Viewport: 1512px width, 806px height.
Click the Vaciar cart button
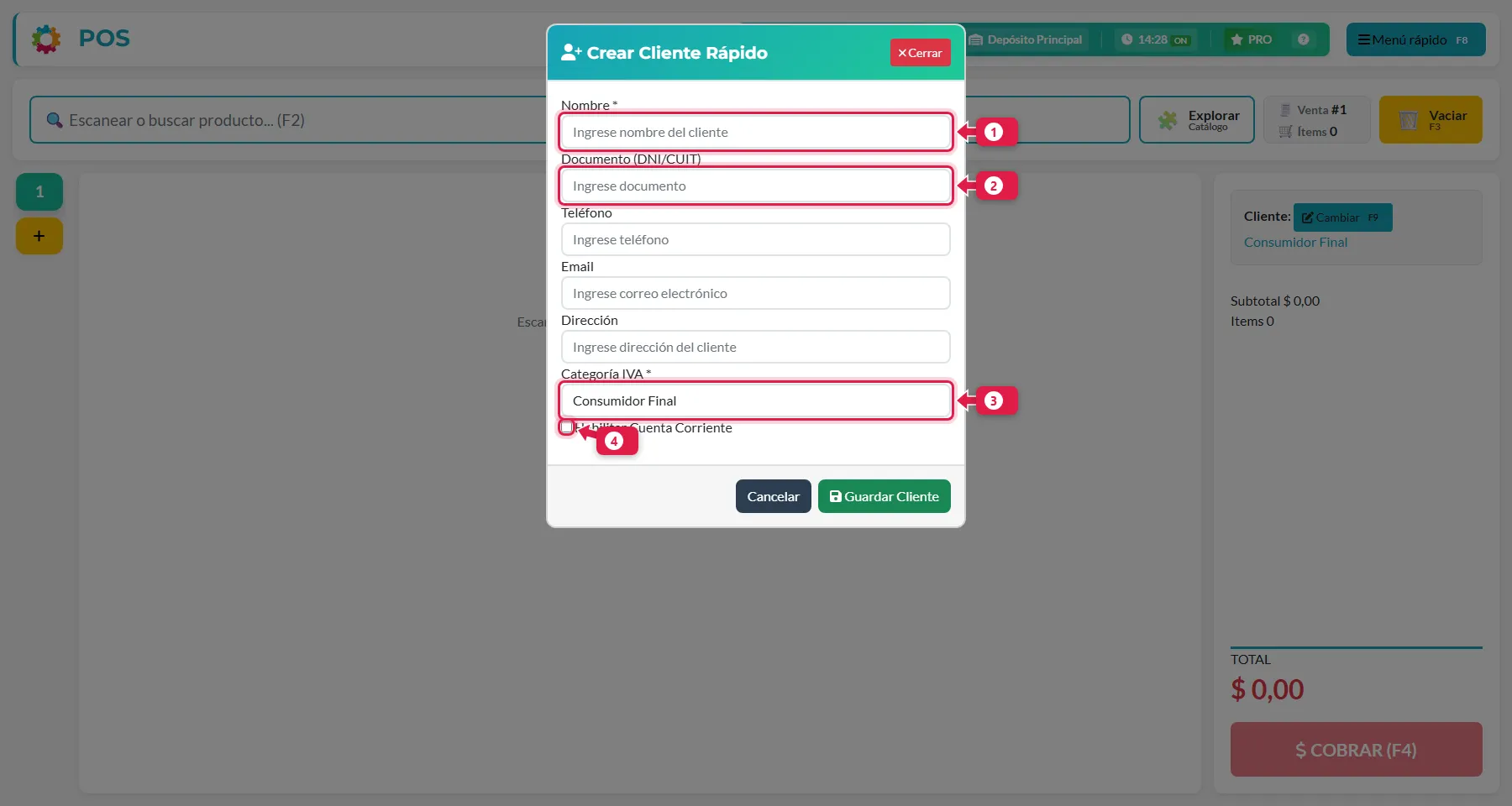[x=1431, y=120]
